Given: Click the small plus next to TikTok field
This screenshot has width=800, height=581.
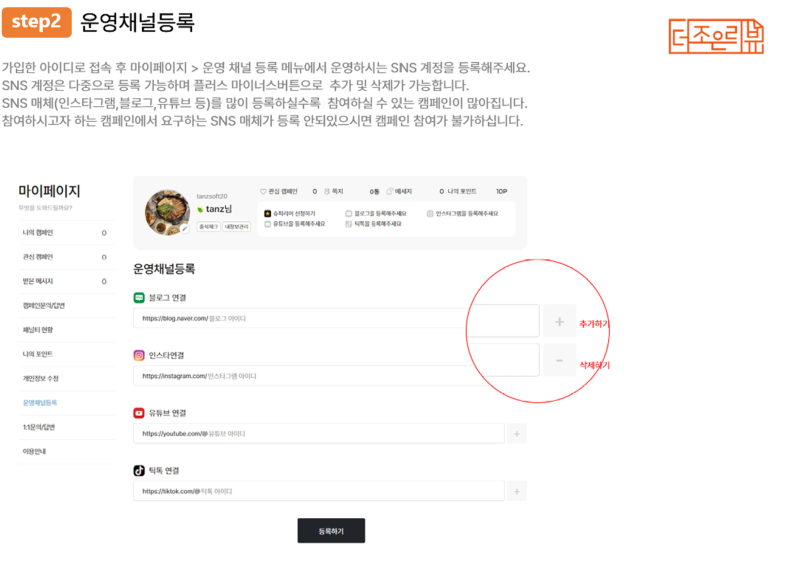Looking at the screenshot, I should click(516, 491).
